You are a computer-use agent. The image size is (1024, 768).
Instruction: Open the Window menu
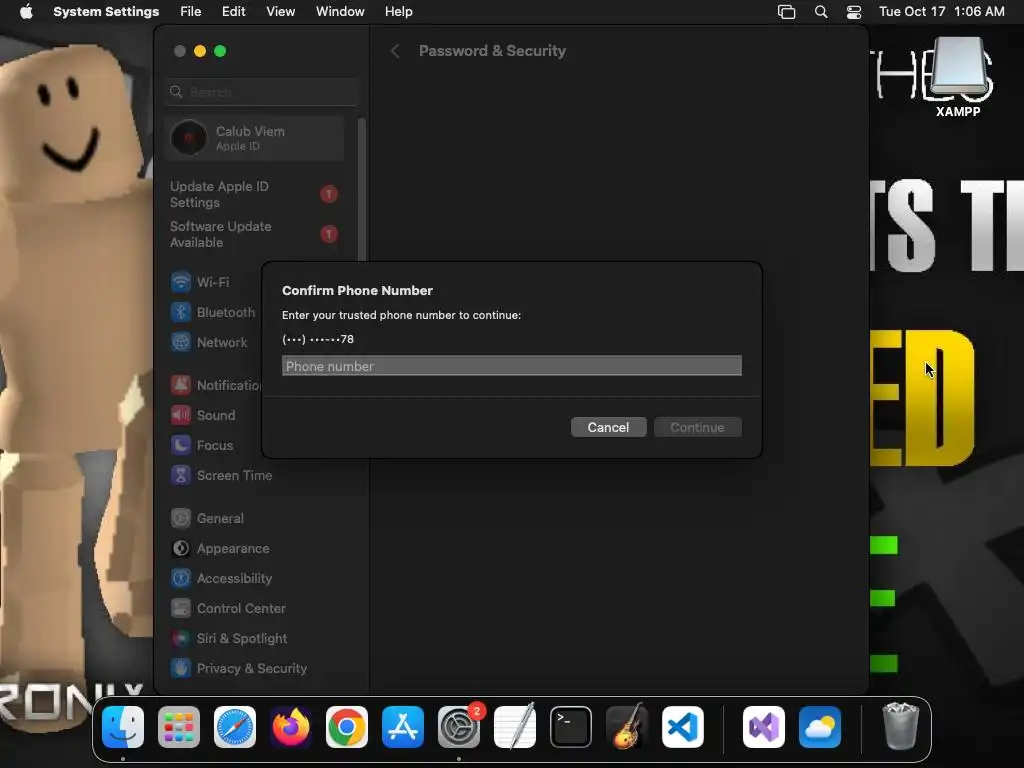tap(340, 12)
